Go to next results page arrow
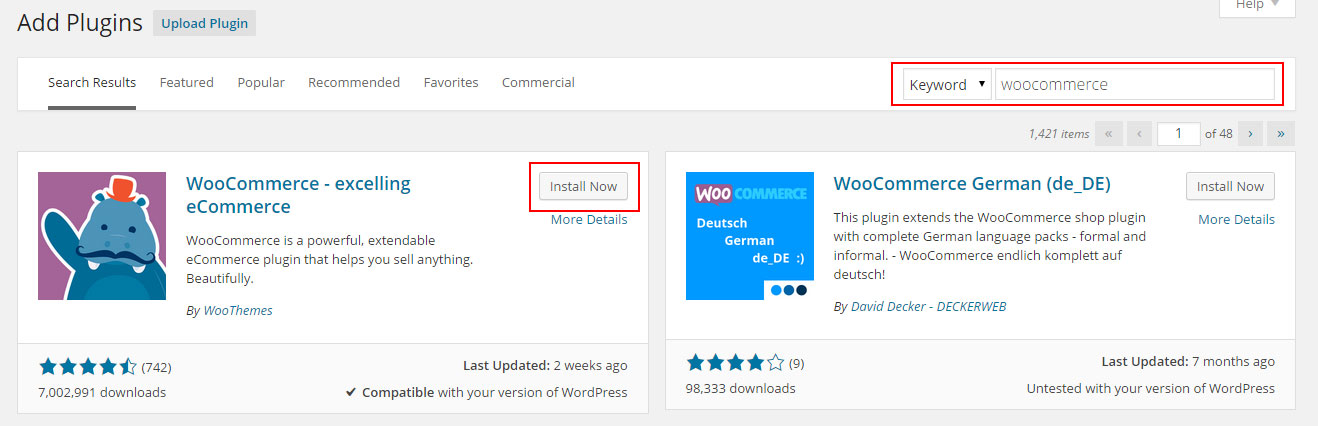 (1250, 134)
